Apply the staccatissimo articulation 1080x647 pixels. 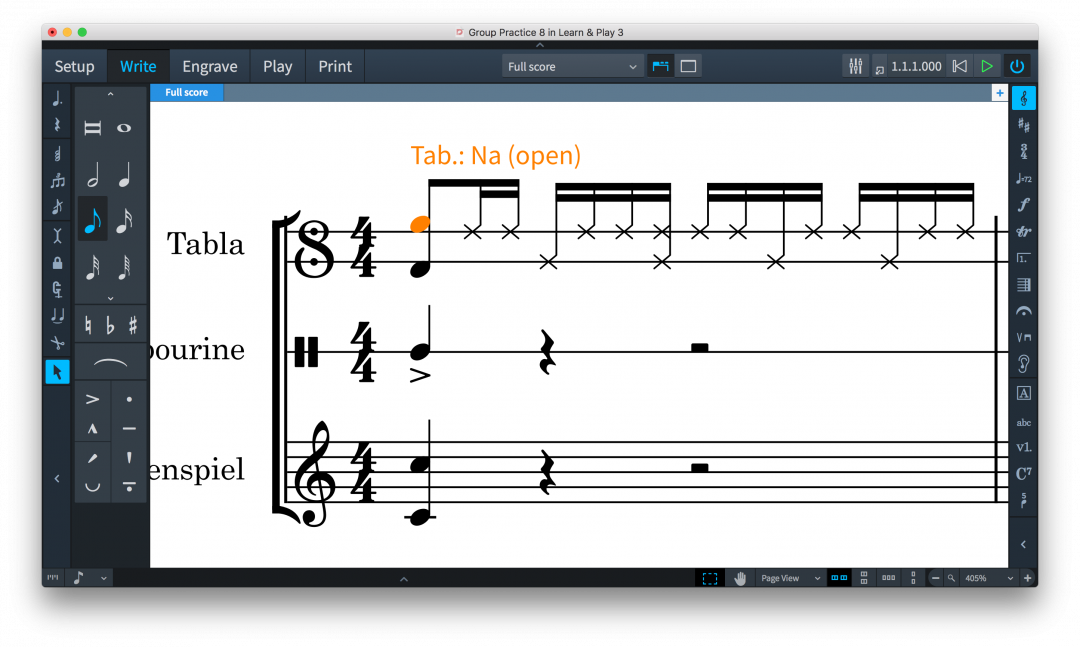[x=129, y=457]
